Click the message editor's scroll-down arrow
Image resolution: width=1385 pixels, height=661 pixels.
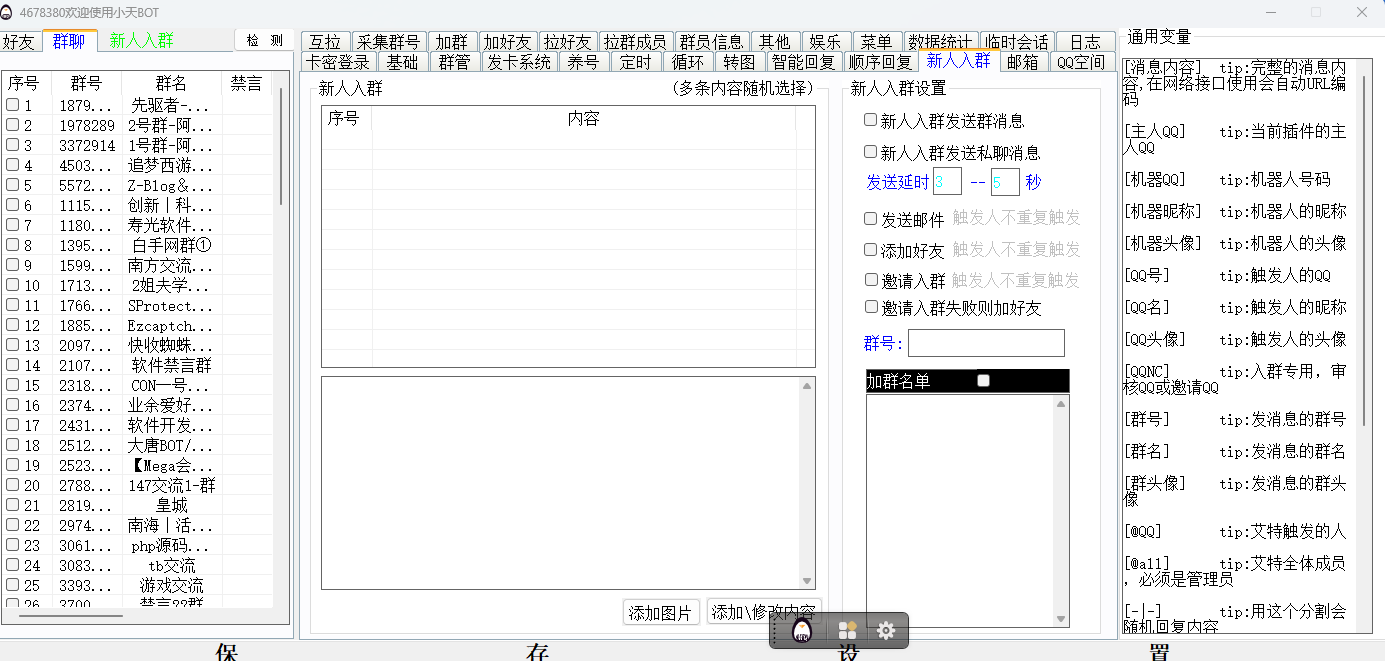point(807,581)
